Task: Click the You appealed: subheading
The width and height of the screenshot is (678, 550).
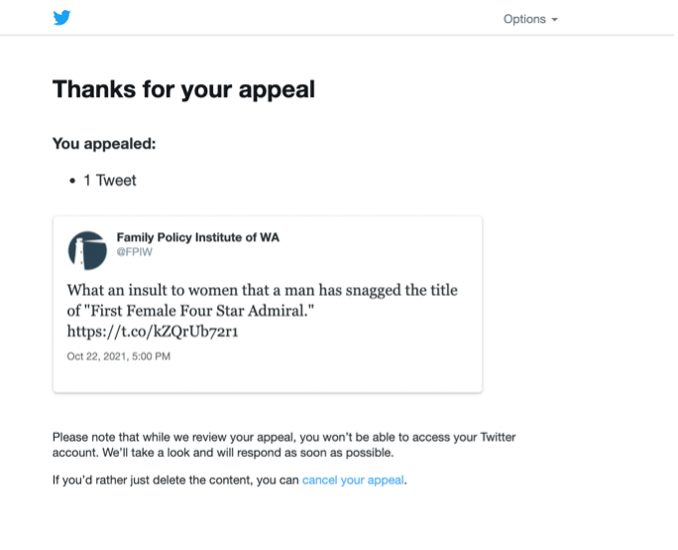Action: tap(104, 144)
